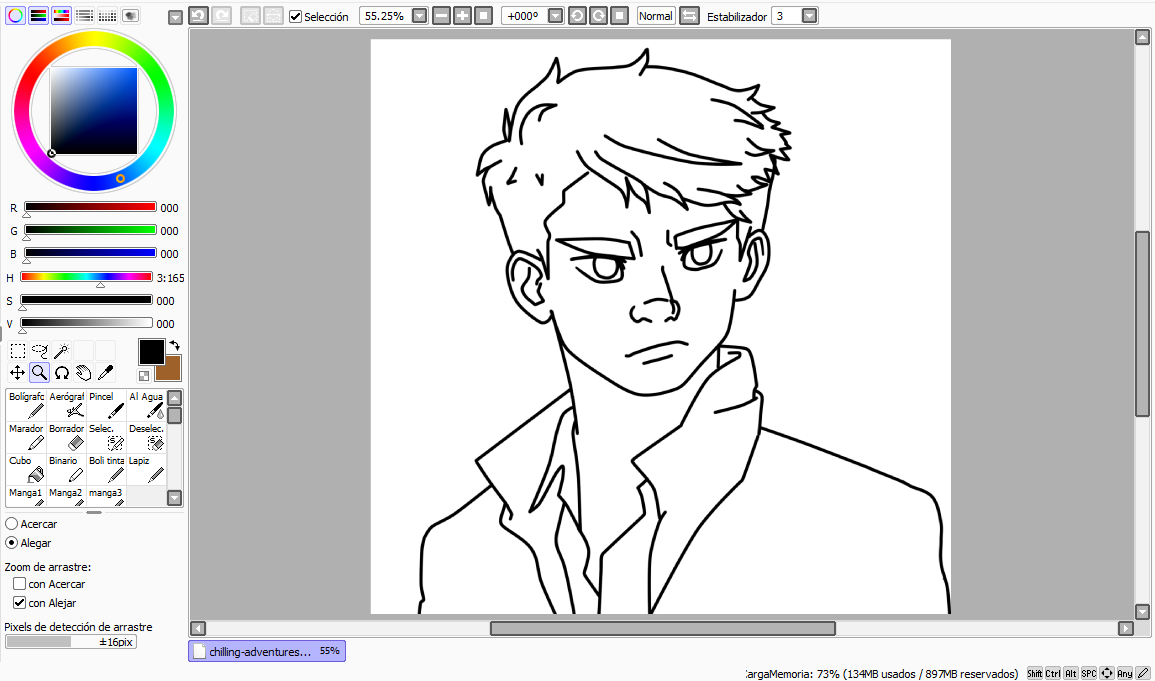Click the Normal pen mode button
The image size is (1155, 681).
(656, 15)
